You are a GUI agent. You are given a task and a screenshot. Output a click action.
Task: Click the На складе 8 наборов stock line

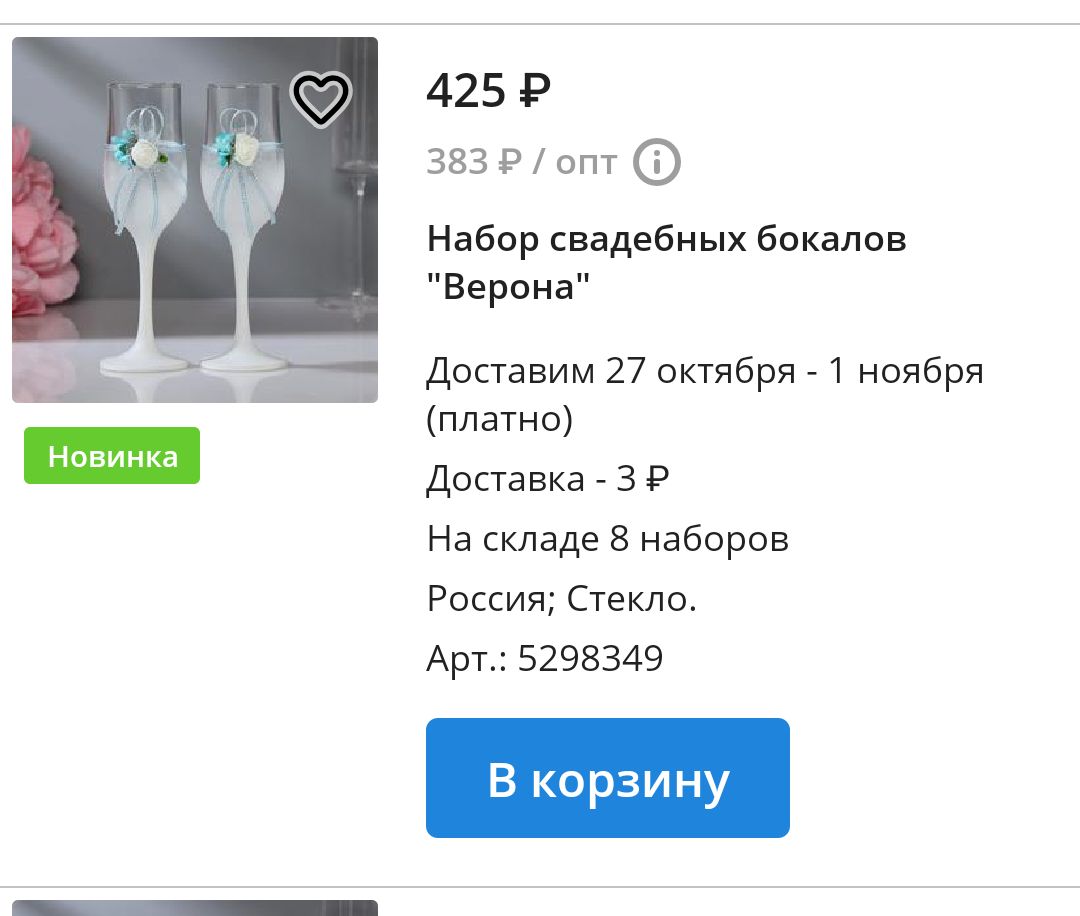[608, 539]
